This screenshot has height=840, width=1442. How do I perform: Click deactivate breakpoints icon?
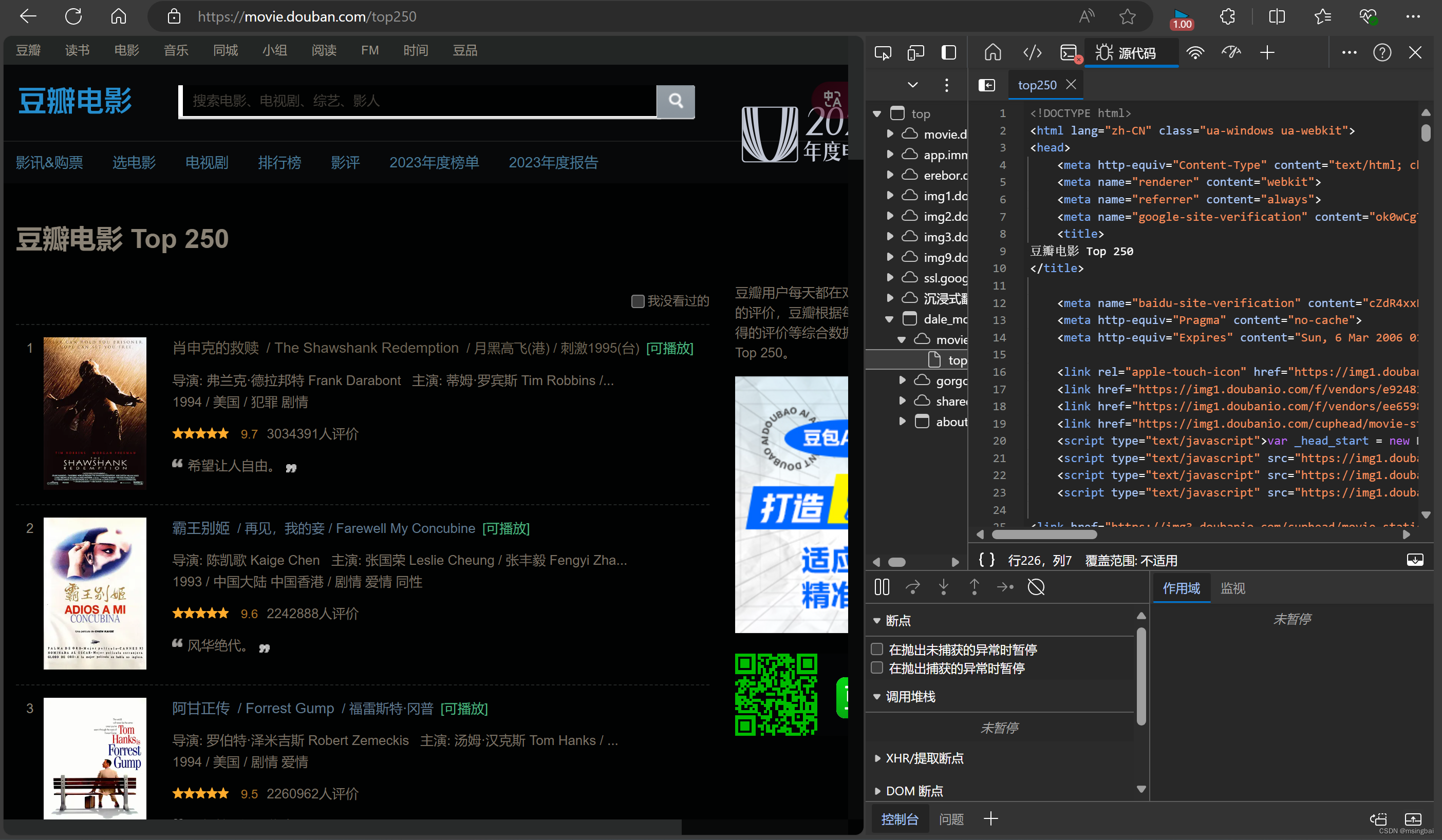click(1036, 587)
